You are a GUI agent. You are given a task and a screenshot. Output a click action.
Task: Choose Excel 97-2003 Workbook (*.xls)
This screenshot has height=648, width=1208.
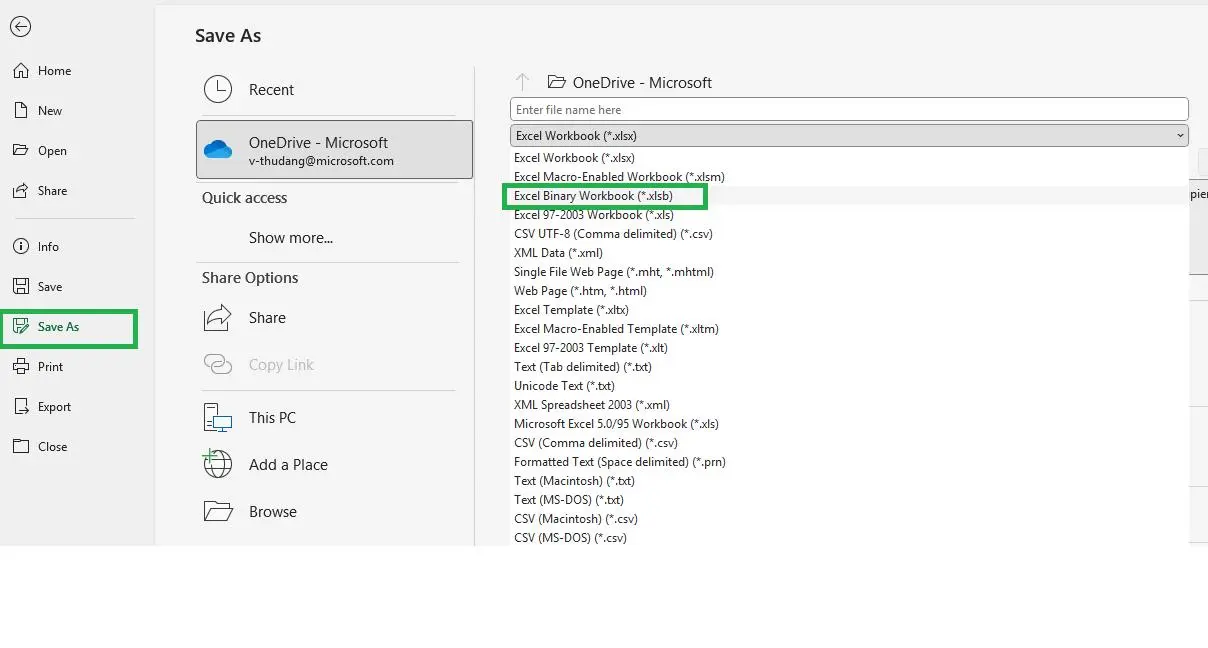pos(594,215)
